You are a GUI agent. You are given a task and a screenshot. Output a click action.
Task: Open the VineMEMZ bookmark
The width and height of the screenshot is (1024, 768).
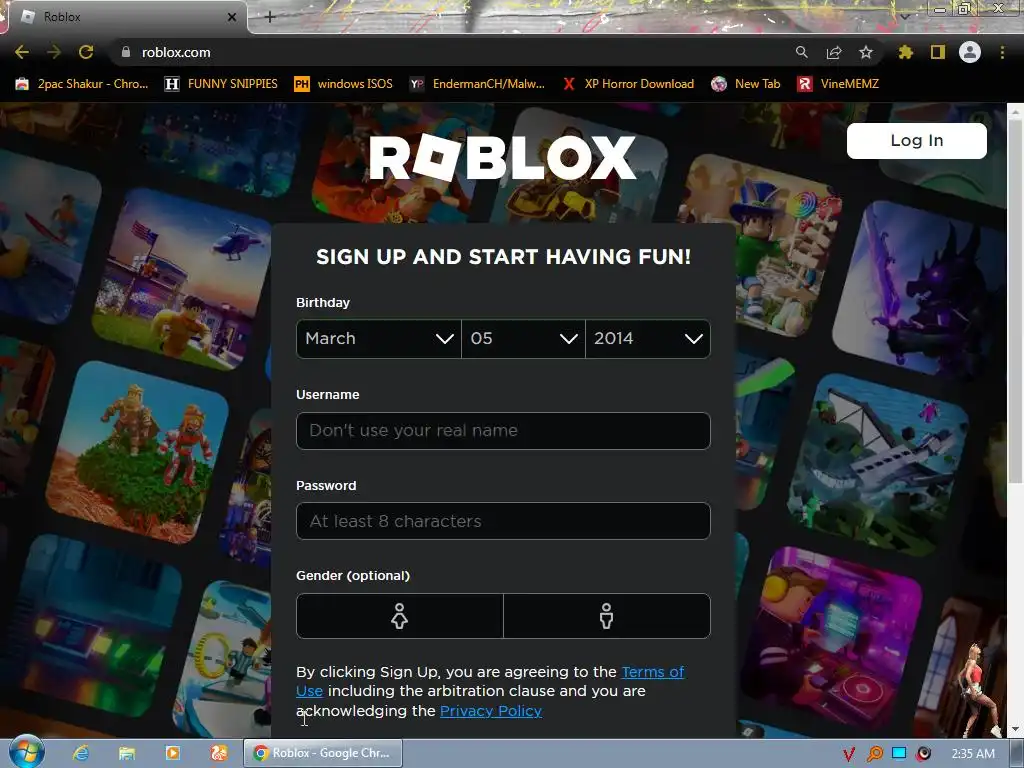pyautogui.click(x=838, y=84)
